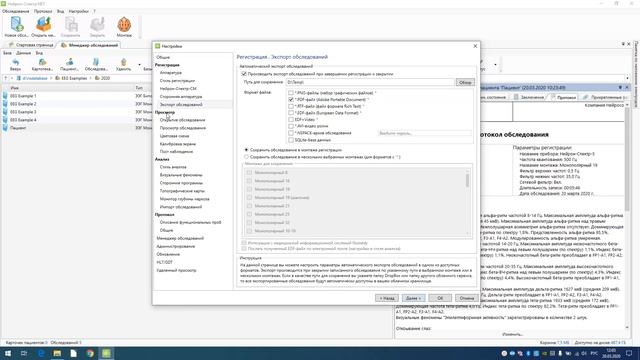This screenshot has width=640, height=360.
Task: Click the Картотека icon in manager toolbar
Action: (x=42, y=62)
